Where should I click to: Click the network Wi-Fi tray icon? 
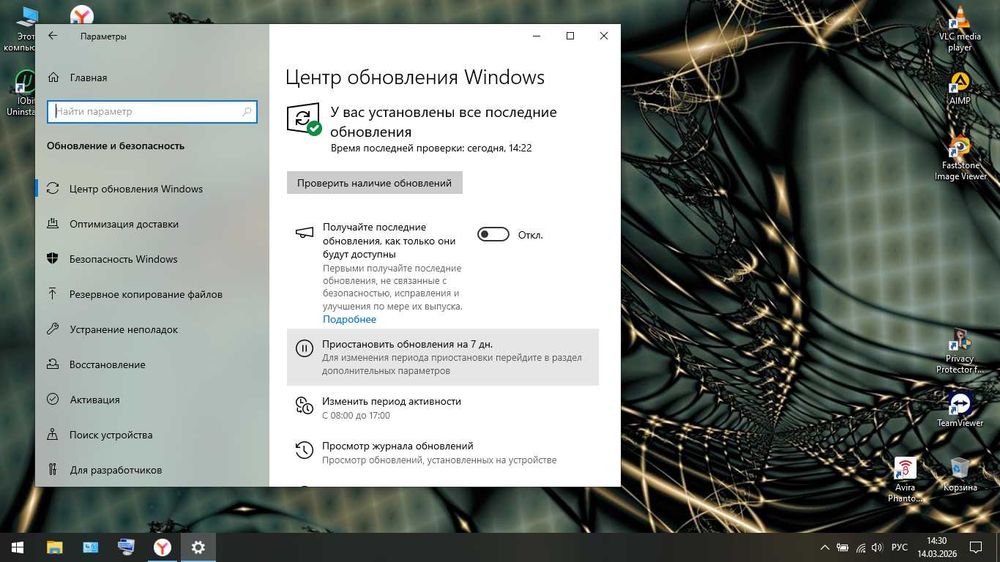coord(860,547)
